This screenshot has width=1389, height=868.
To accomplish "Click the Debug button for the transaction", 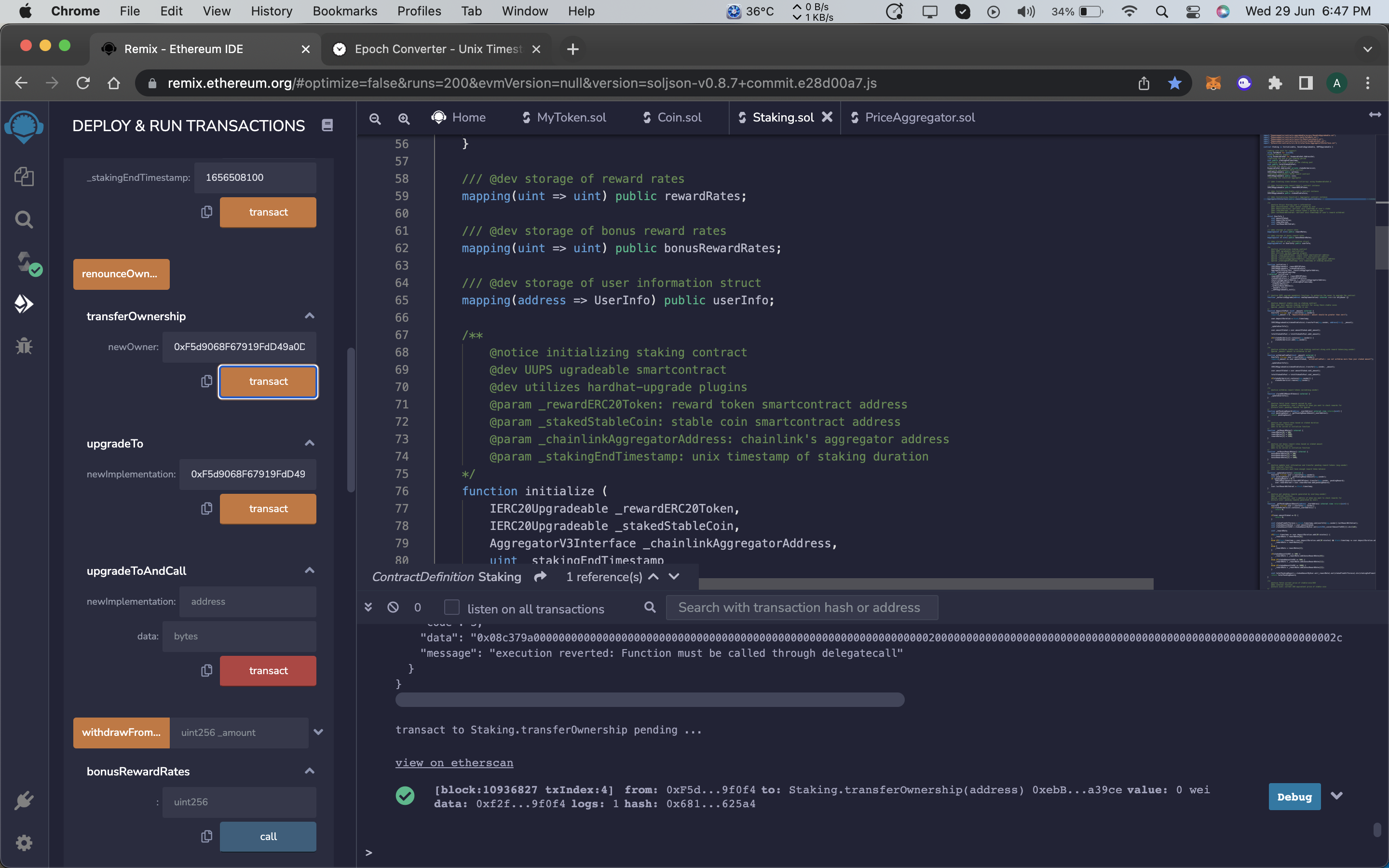I will click(1294, 796).
